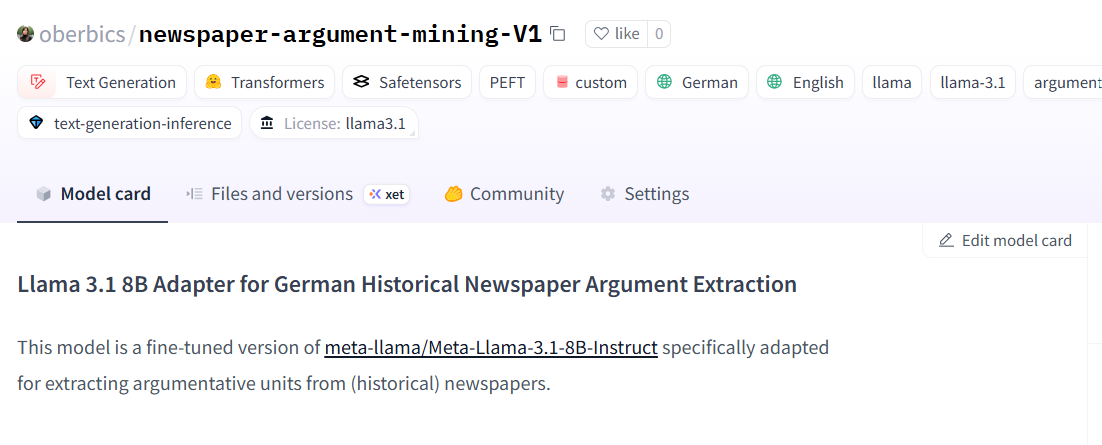Go to the Community tab
This screenshot has height=445, width=1102.
(x=504, y=194)
